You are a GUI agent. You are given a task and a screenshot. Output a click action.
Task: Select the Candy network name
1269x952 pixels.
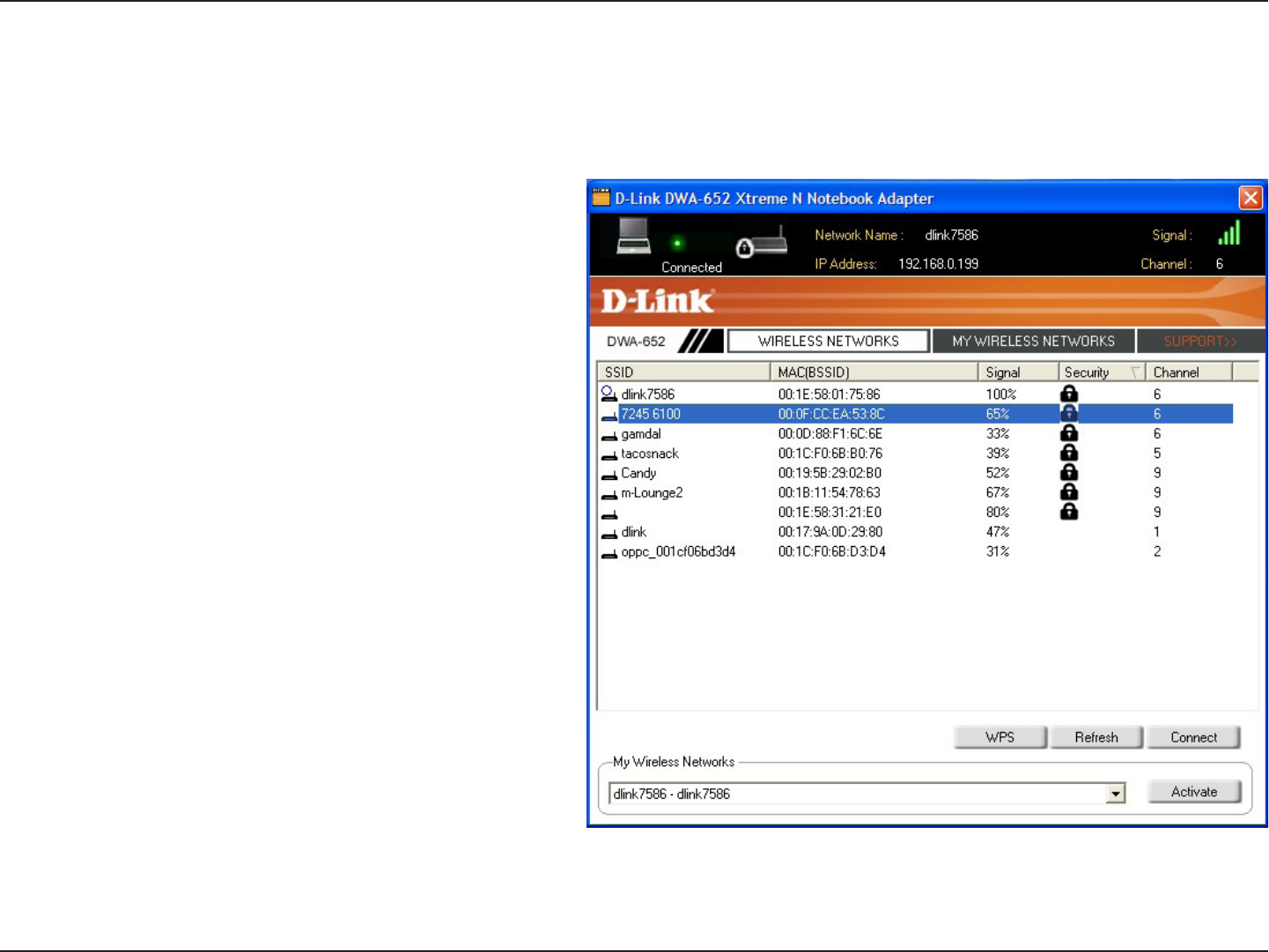[638, 473]
